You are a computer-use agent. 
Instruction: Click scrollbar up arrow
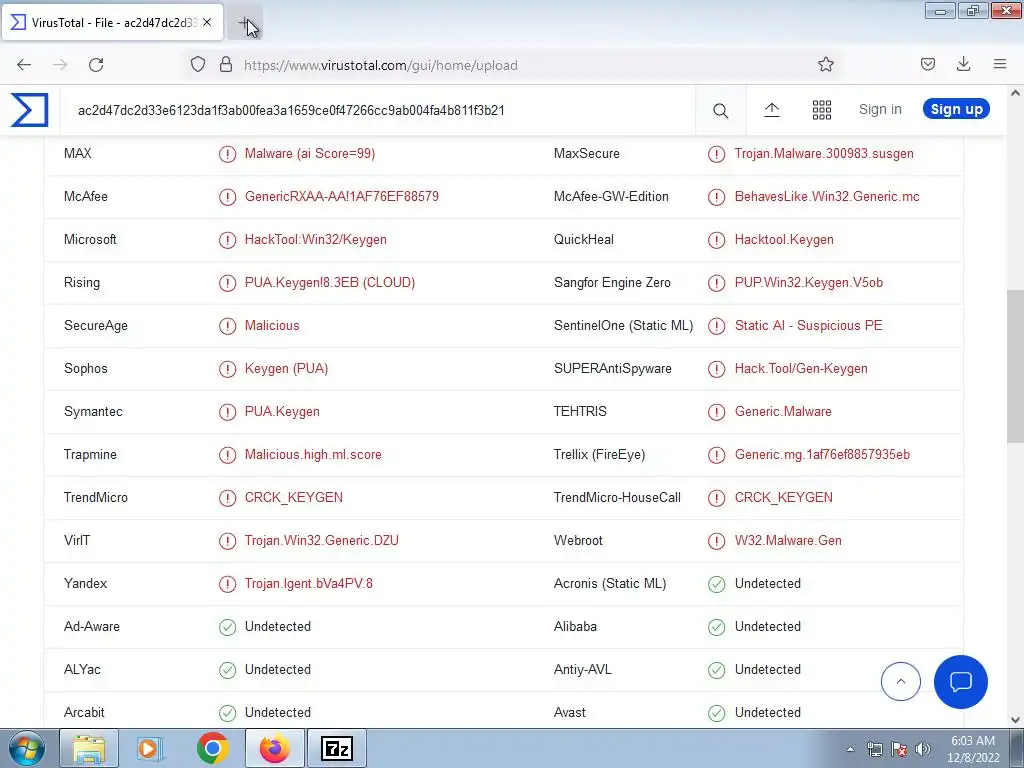pos(1015,93)
